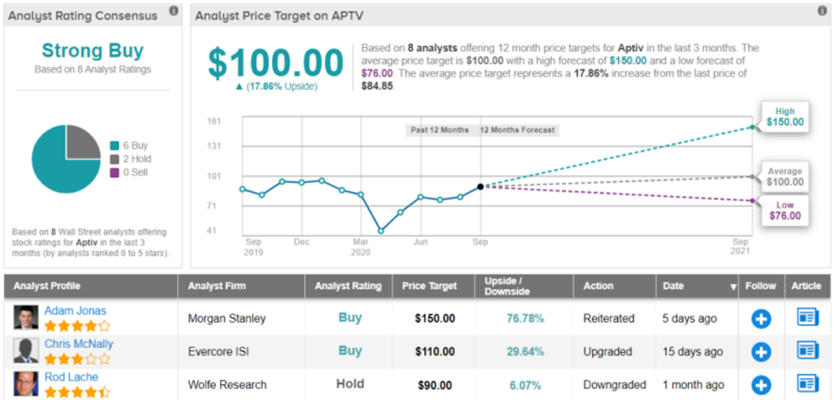Click Adam Jonas profile photo
834x400 pixels.
point(26,318)
